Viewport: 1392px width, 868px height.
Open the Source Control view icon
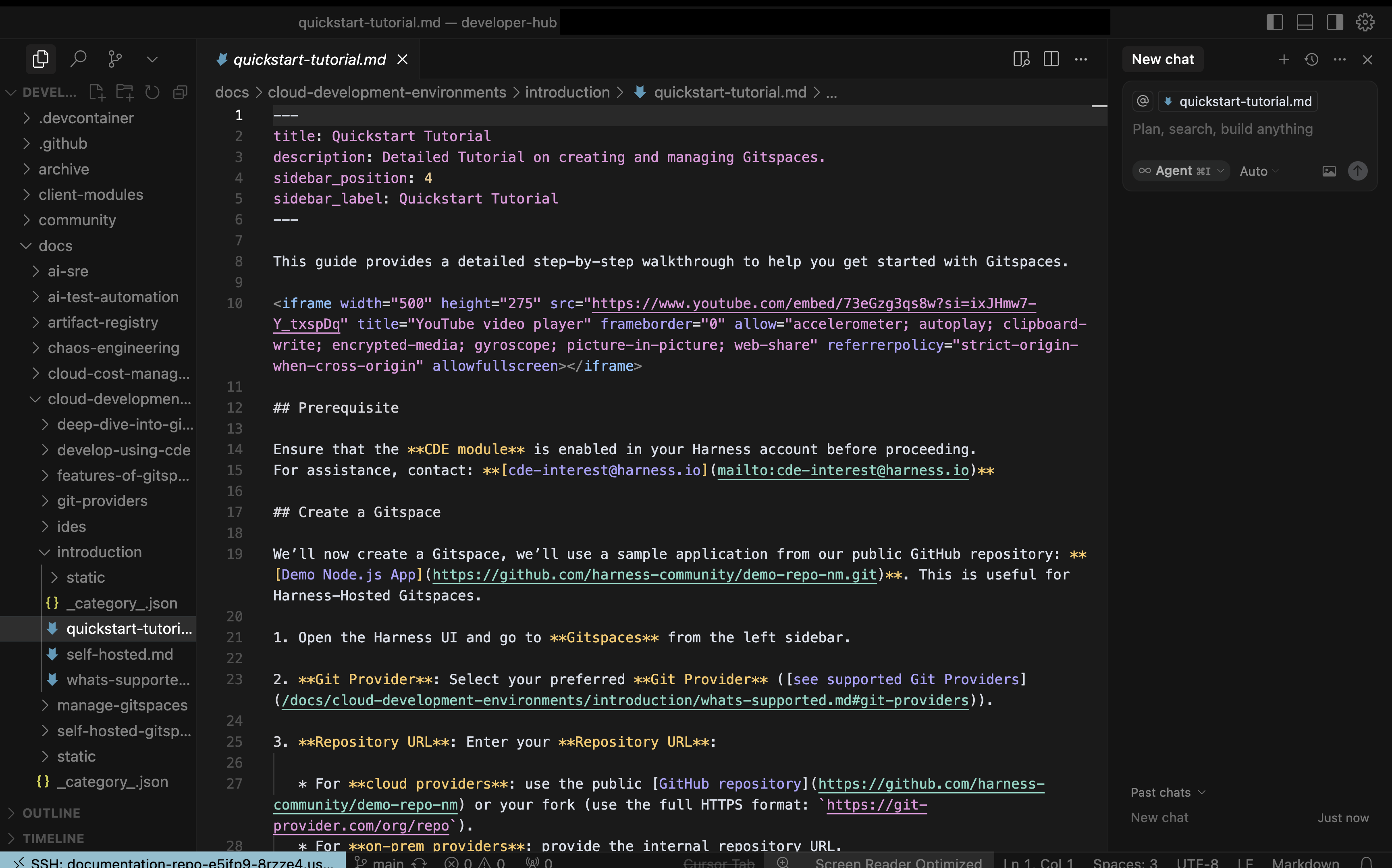pyautogui.click(x=115, y=59)
